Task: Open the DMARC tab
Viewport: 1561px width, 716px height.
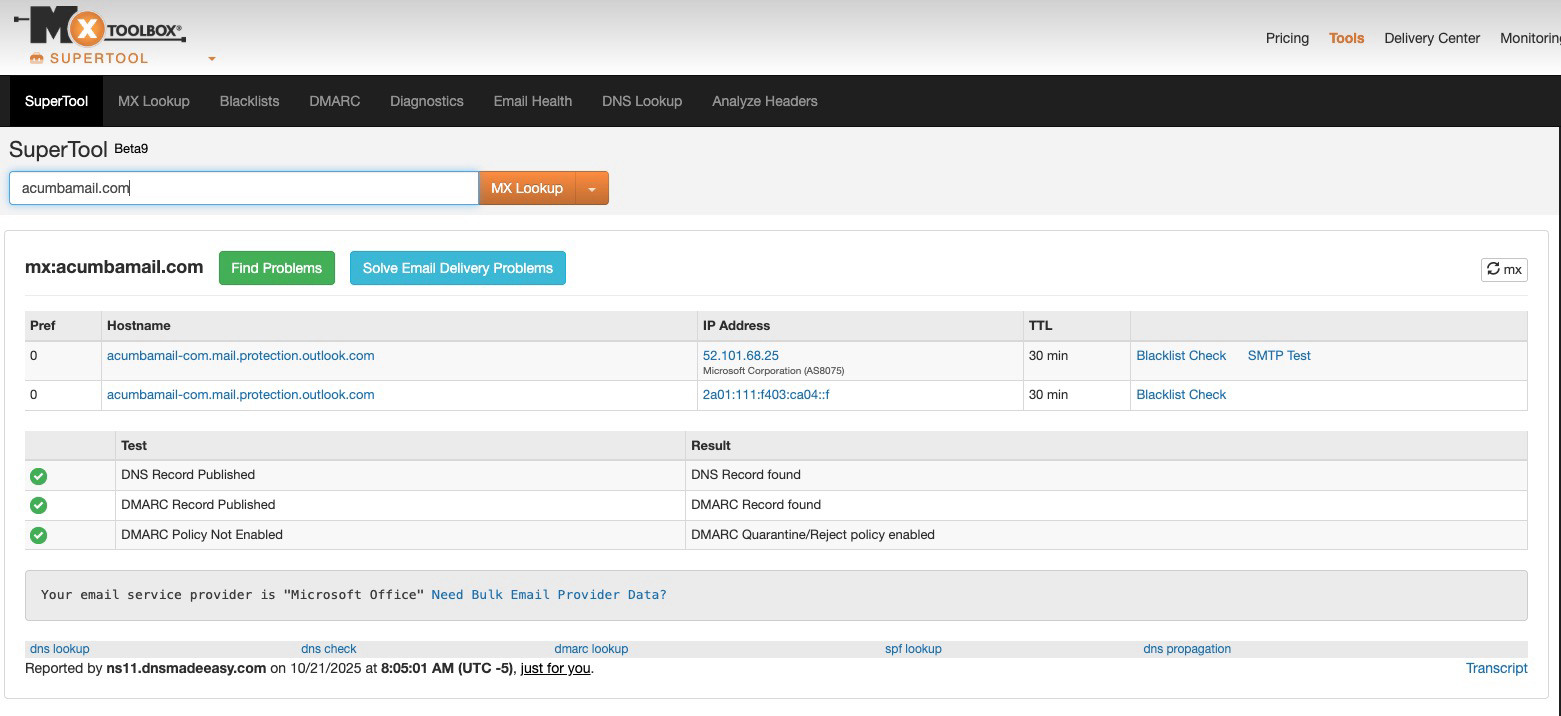Action: click(x=334, y=101)
